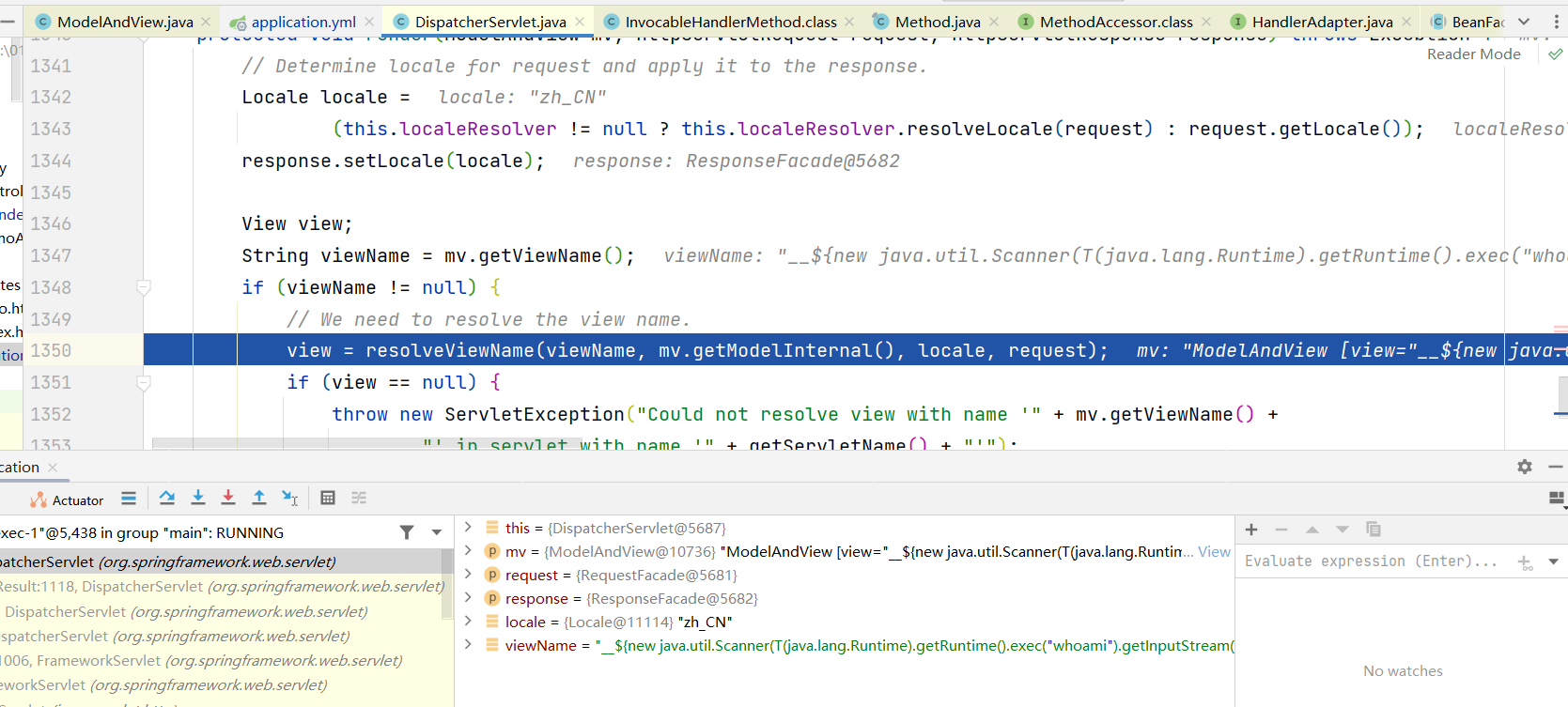Click the Step Out icon

pos(259,498)
